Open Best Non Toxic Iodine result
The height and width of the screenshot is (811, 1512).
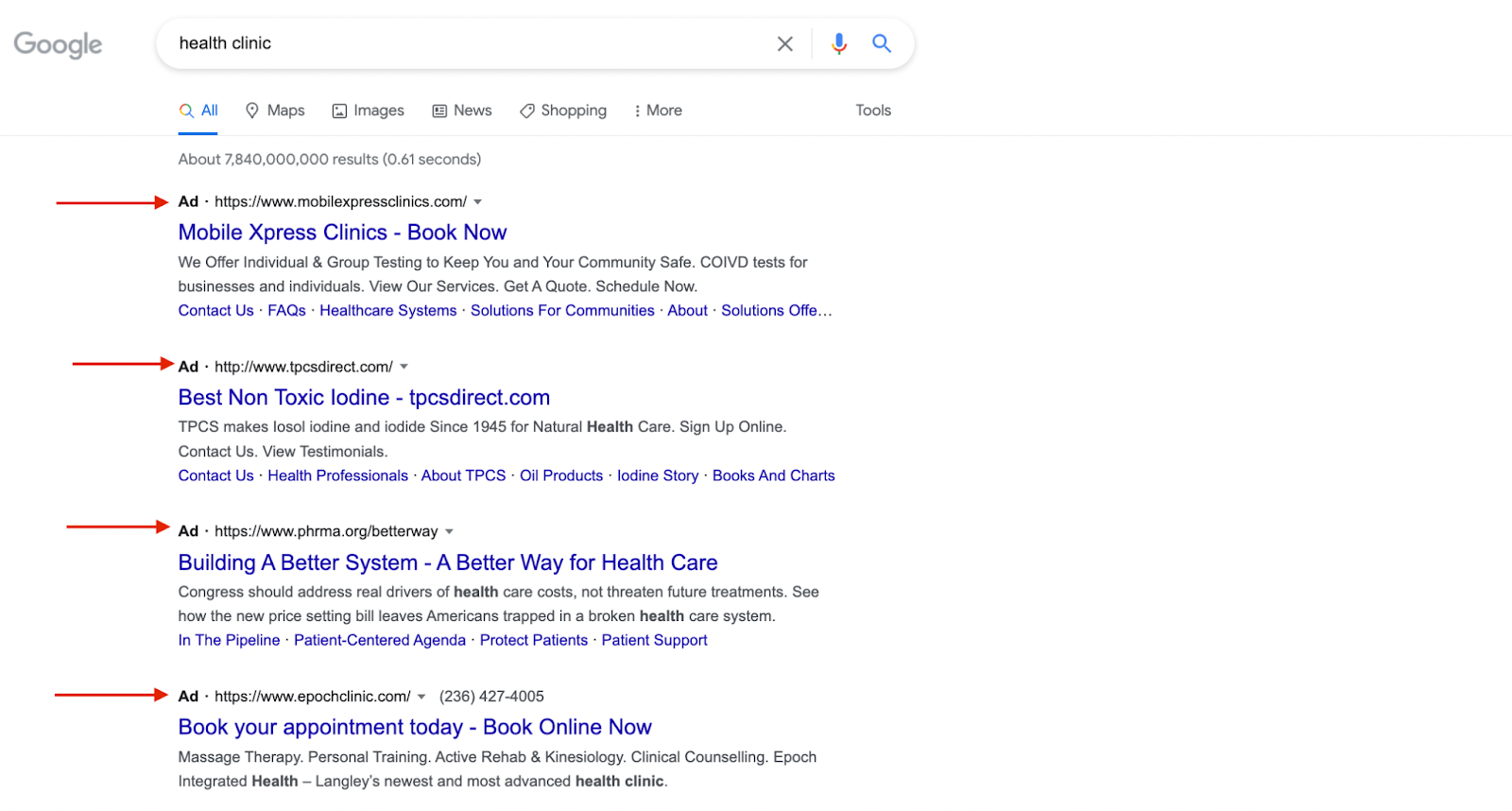tap(364, 398)
